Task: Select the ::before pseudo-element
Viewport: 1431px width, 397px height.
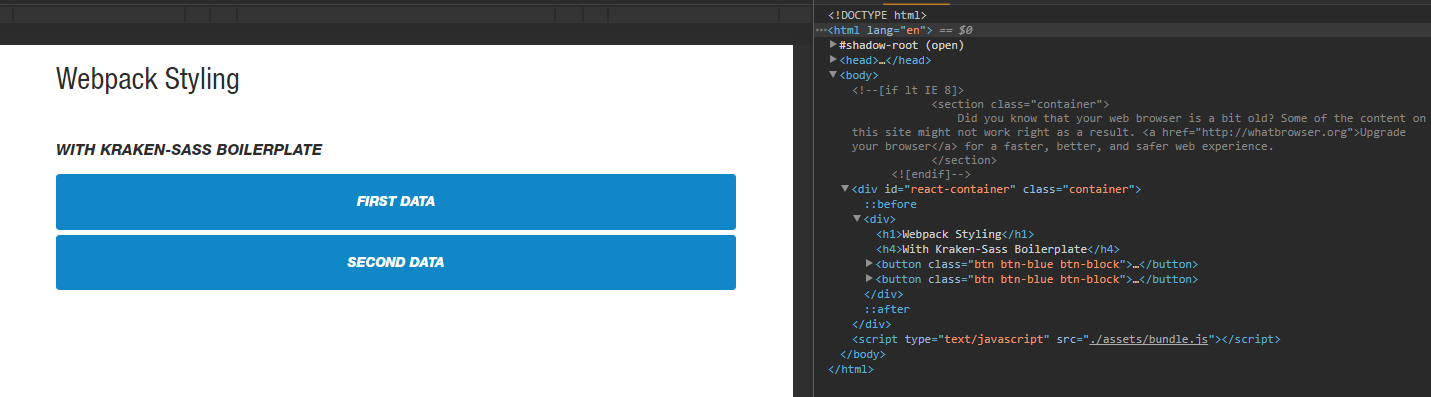Action: [x=890, y=204]
